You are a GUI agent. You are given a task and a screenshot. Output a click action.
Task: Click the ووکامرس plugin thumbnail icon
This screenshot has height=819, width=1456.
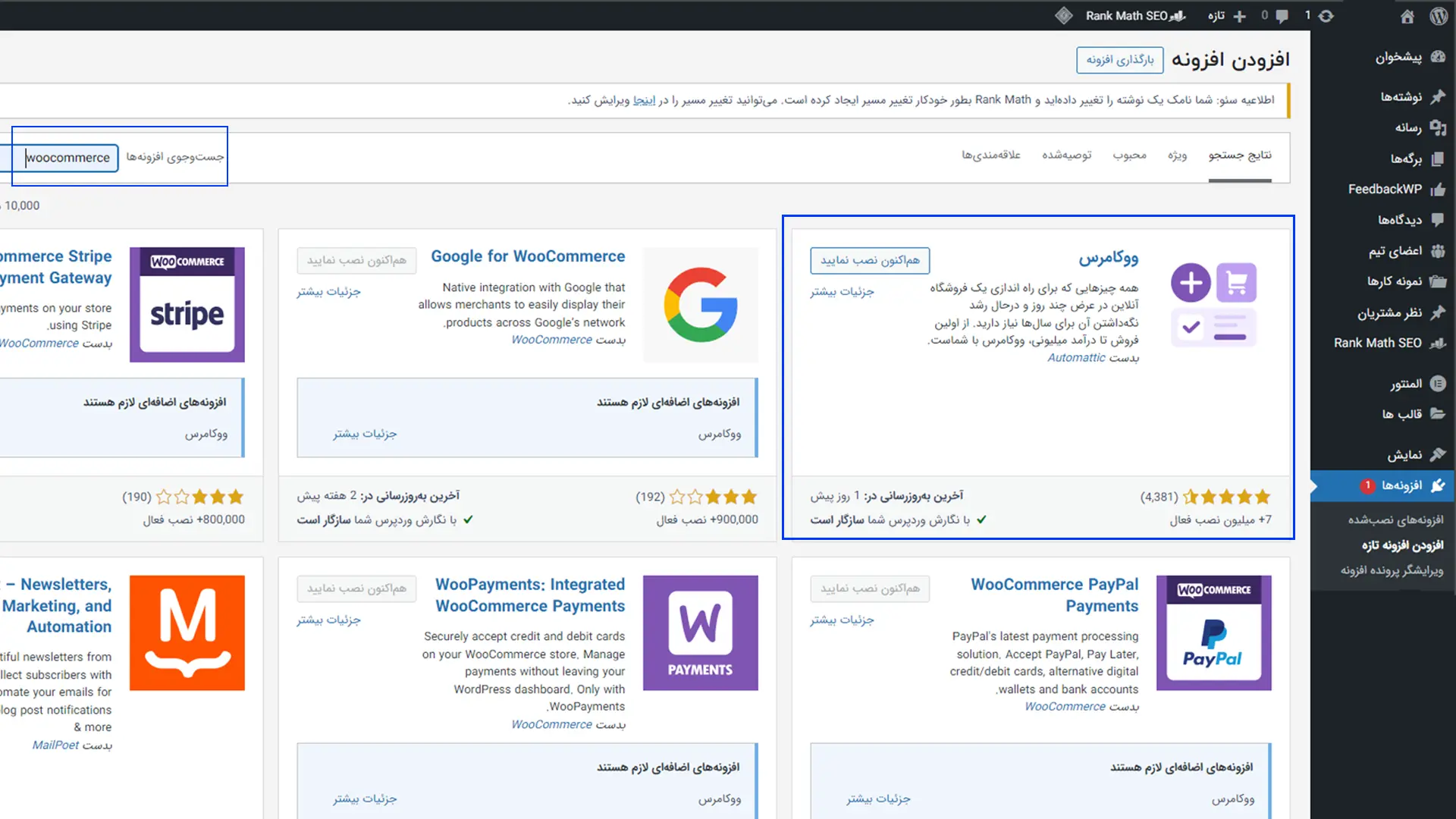[1213, 305]
